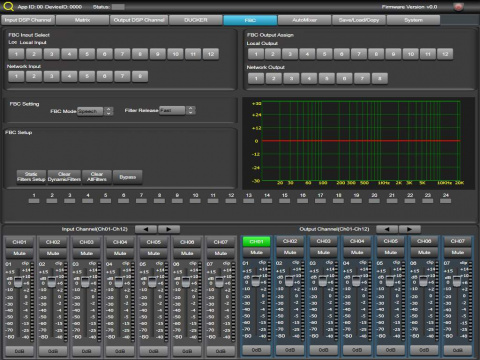This screenshot has width=480, height=360.
Task: Click output channel 06 fader knob
Action: (x=423, y=281)
